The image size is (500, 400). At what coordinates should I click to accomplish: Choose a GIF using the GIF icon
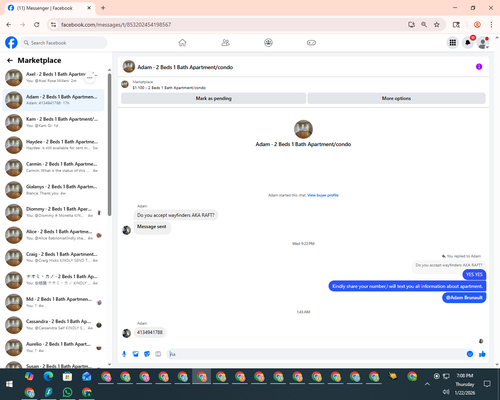point(158,354)
